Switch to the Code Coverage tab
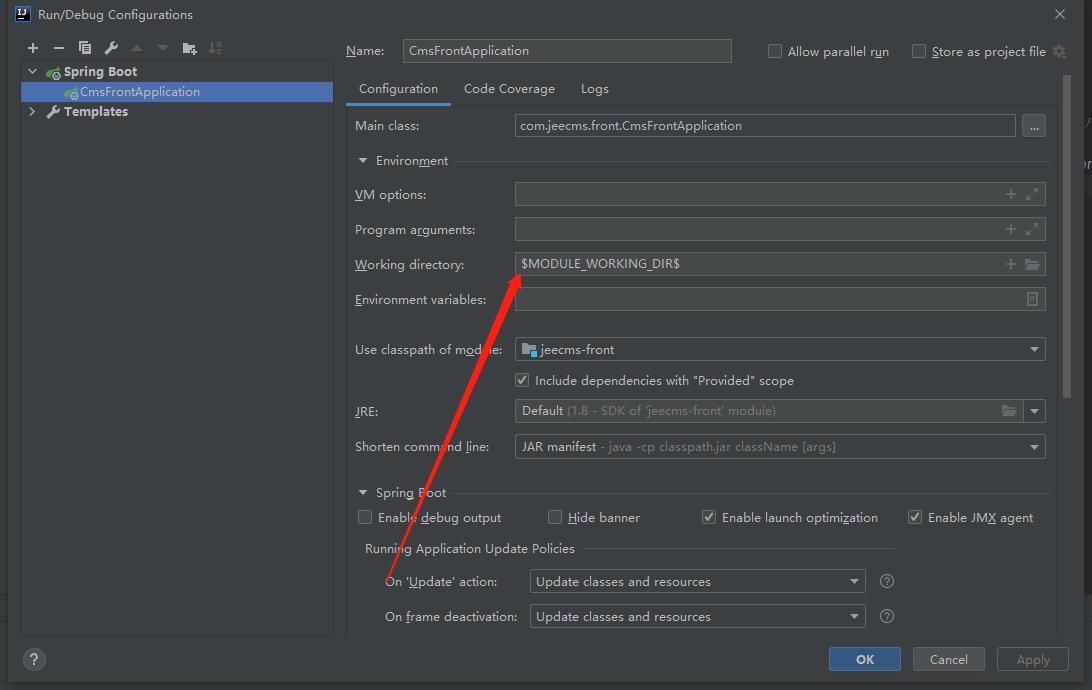This screenshot has height=690, width=1092. [509, 89]
